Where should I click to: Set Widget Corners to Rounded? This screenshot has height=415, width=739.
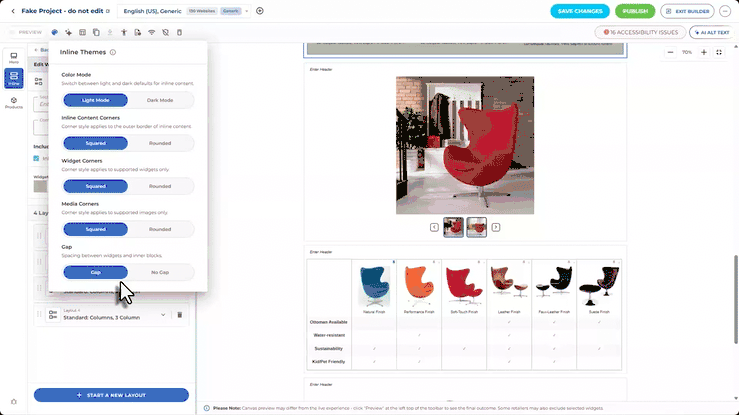(160, 186)
